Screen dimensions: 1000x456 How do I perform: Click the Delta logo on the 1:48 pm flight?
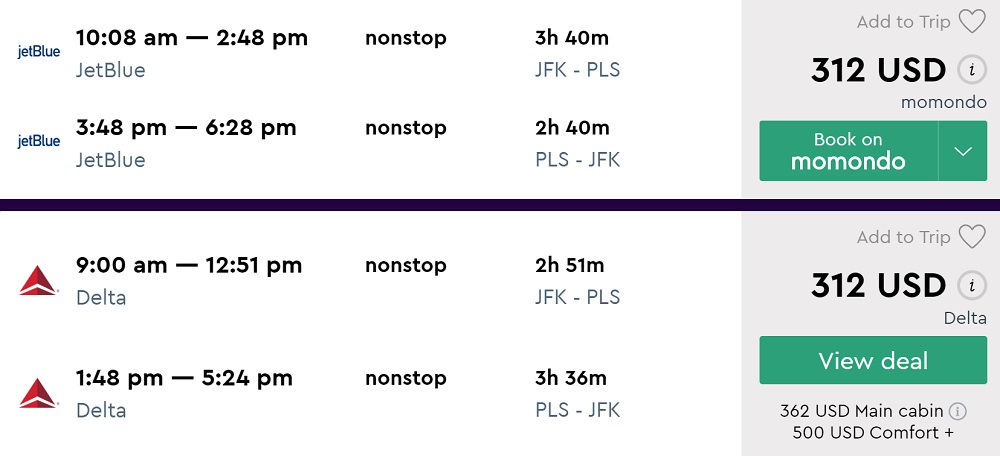pos(39,392)
